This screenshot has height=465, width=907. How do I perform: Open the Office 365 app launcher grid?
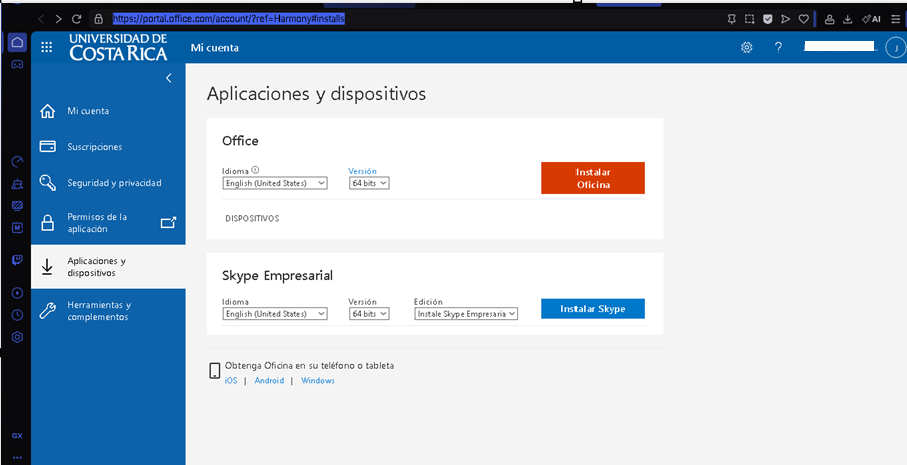tap(47, 47)
